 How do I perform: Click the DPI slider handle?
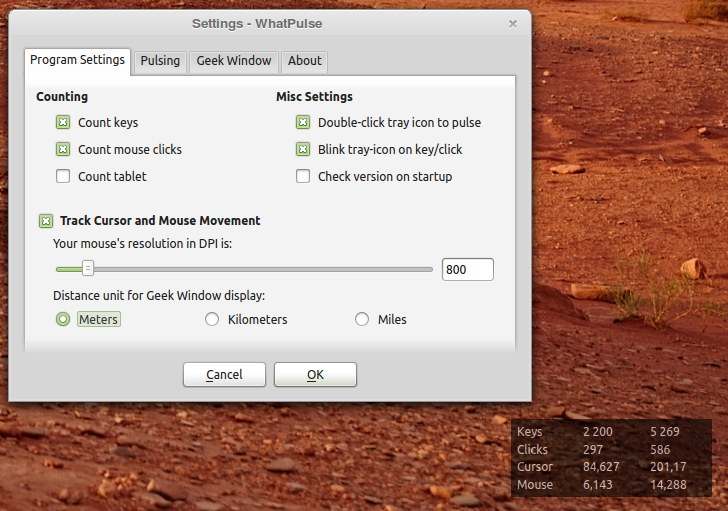point(88,269)
